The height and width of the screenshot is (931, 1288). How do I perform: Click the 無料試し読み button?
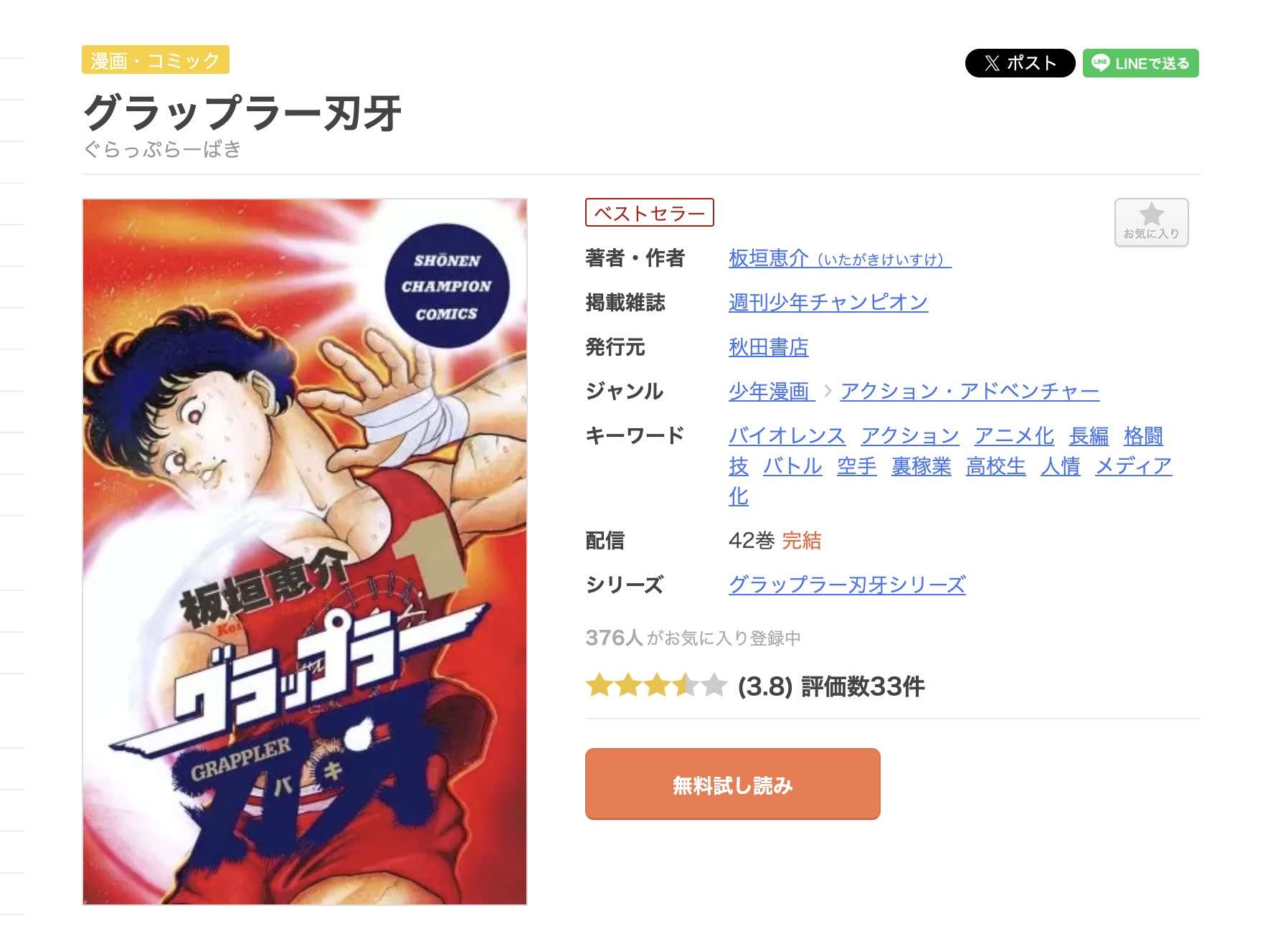[x=732, y=784]
